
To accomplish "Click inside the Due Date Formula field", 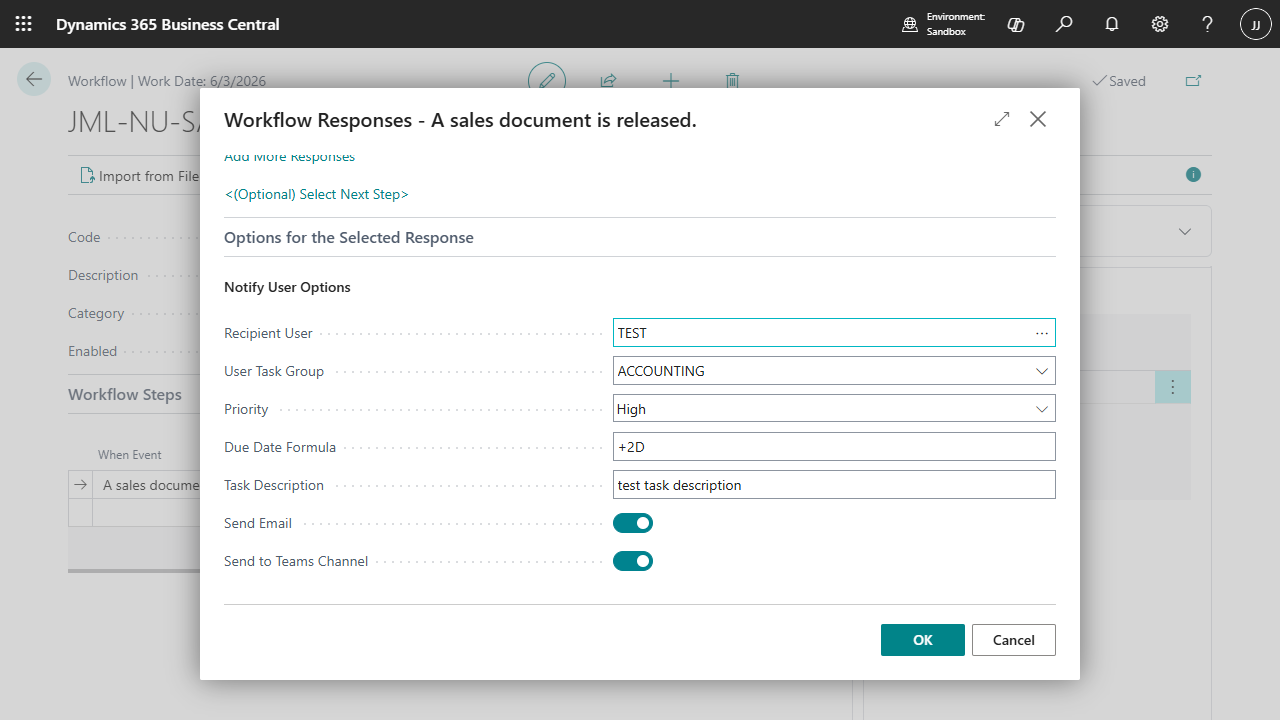I will coord(834,446).
